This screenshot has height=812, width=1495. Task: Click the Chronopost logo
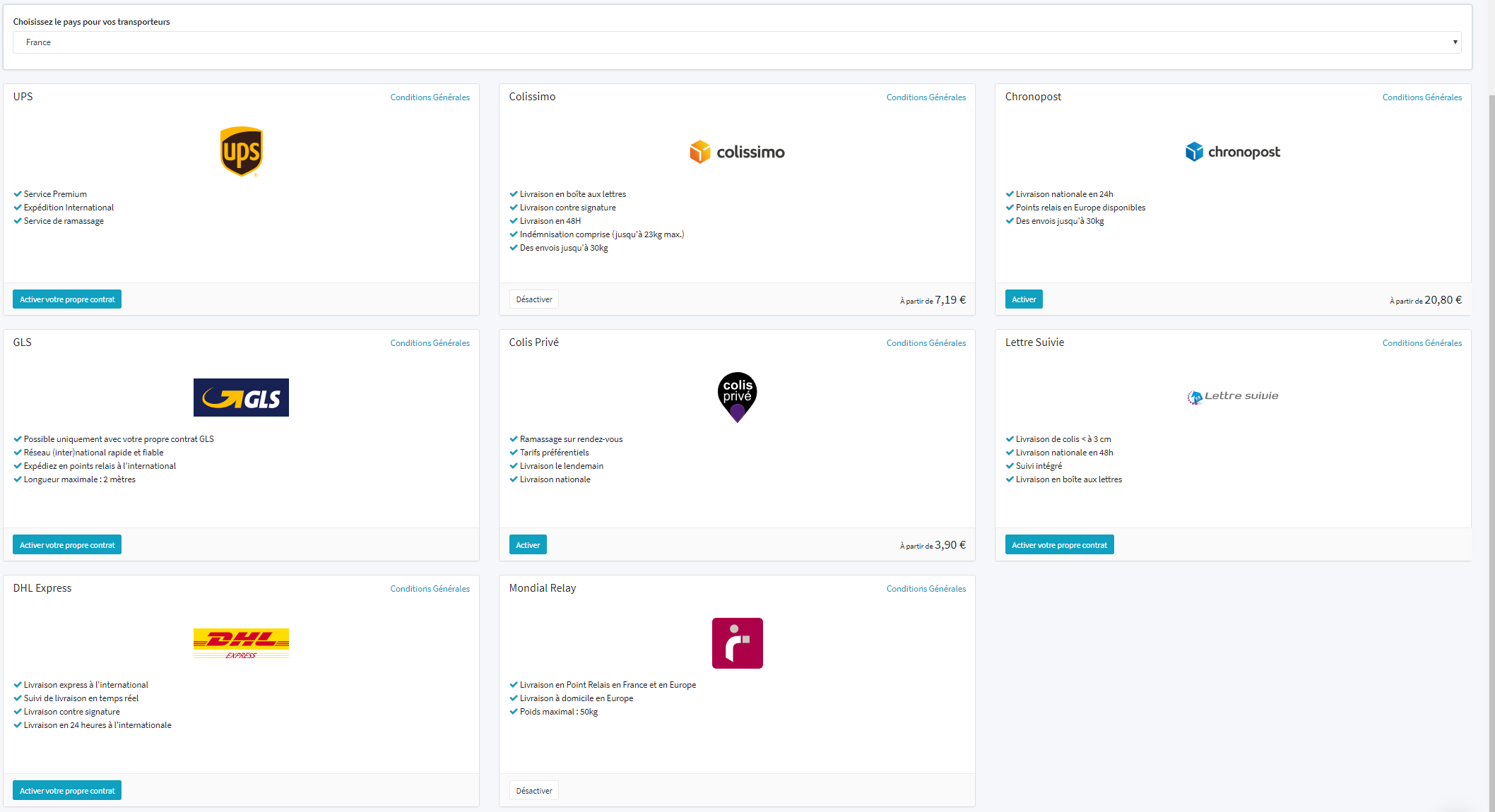[1233, 152]
